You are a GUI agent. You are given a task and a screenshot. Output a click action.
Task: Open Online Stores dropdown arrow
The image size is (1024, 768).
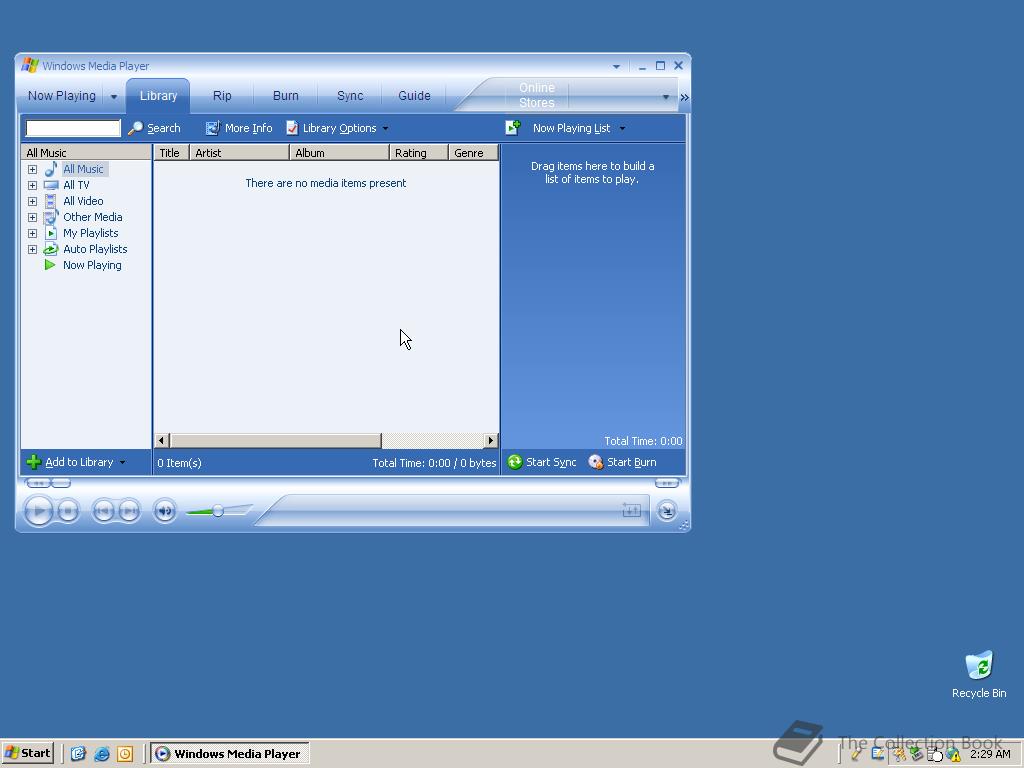click(665, 97)
